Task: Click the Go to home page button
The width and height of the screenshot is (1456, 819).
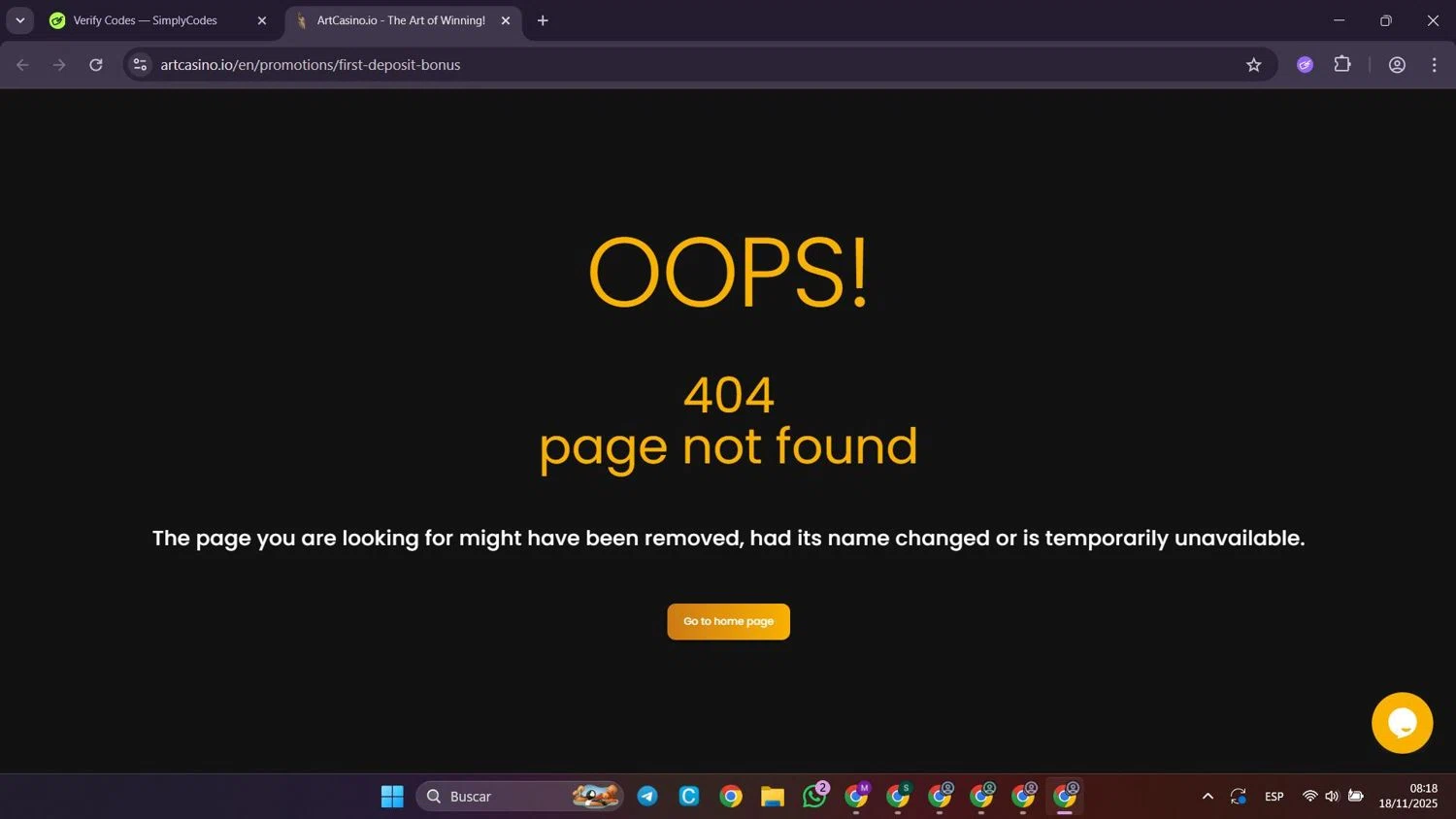Action: point(728,621)
